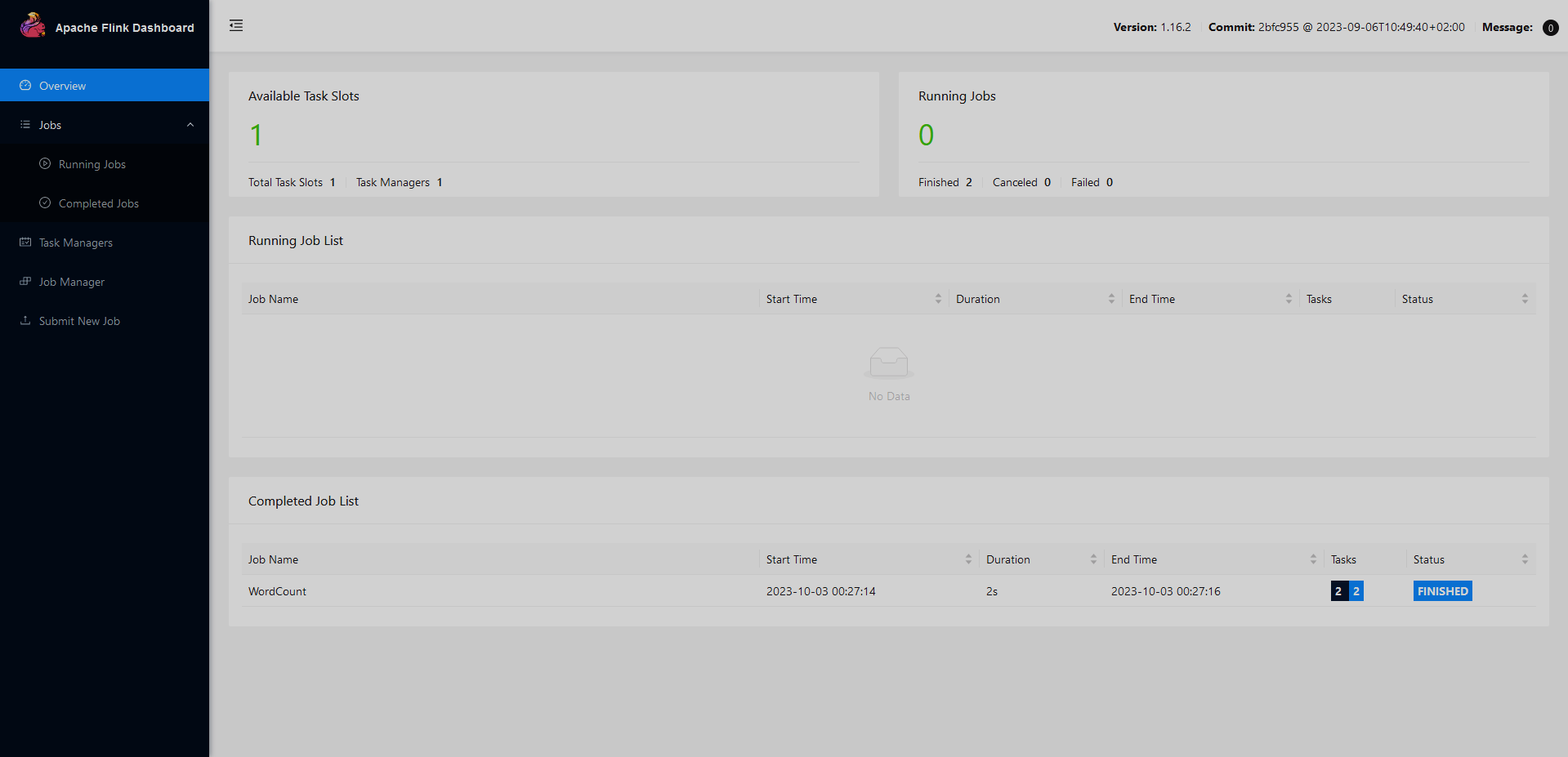
Task: Click the Running Job List heading
Action: (296, 240)
